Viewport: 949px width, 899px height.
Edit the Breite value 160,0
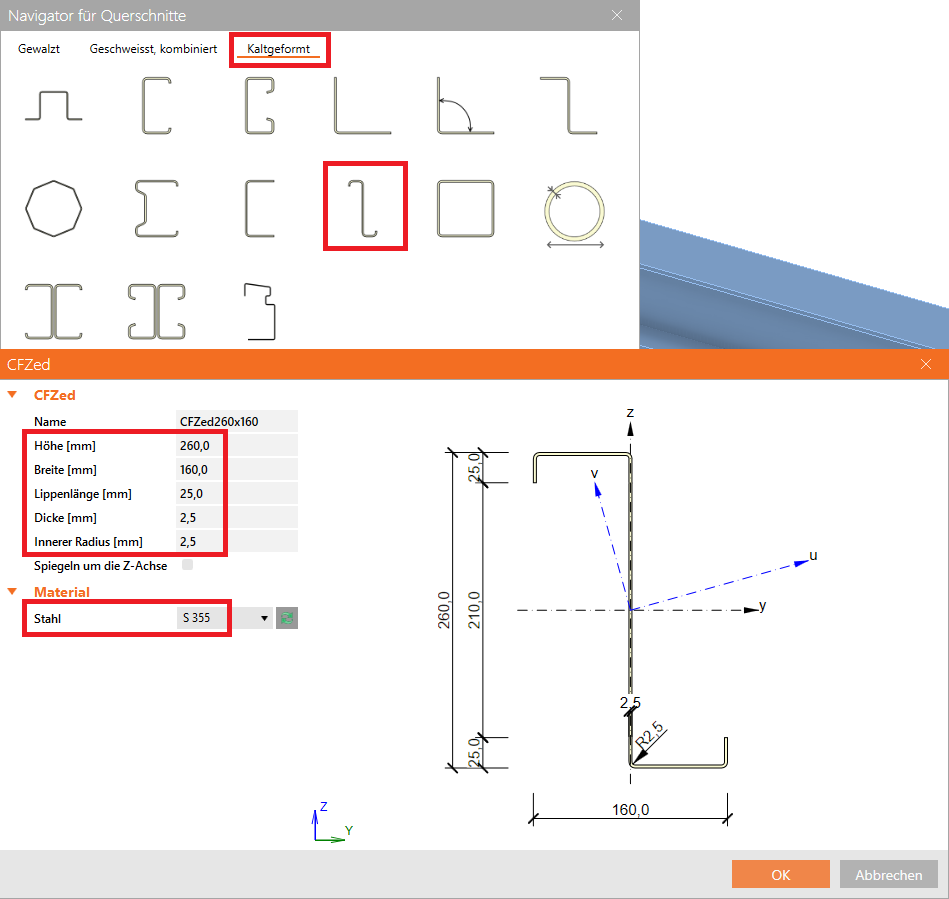point(237,470)
